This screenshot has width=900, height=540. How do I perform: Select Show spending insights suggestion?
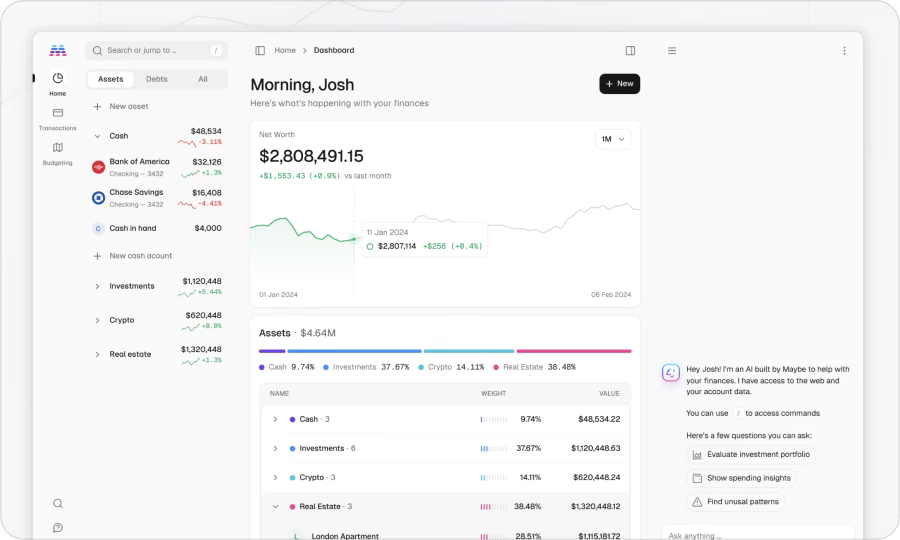click(x=741, y=478)
